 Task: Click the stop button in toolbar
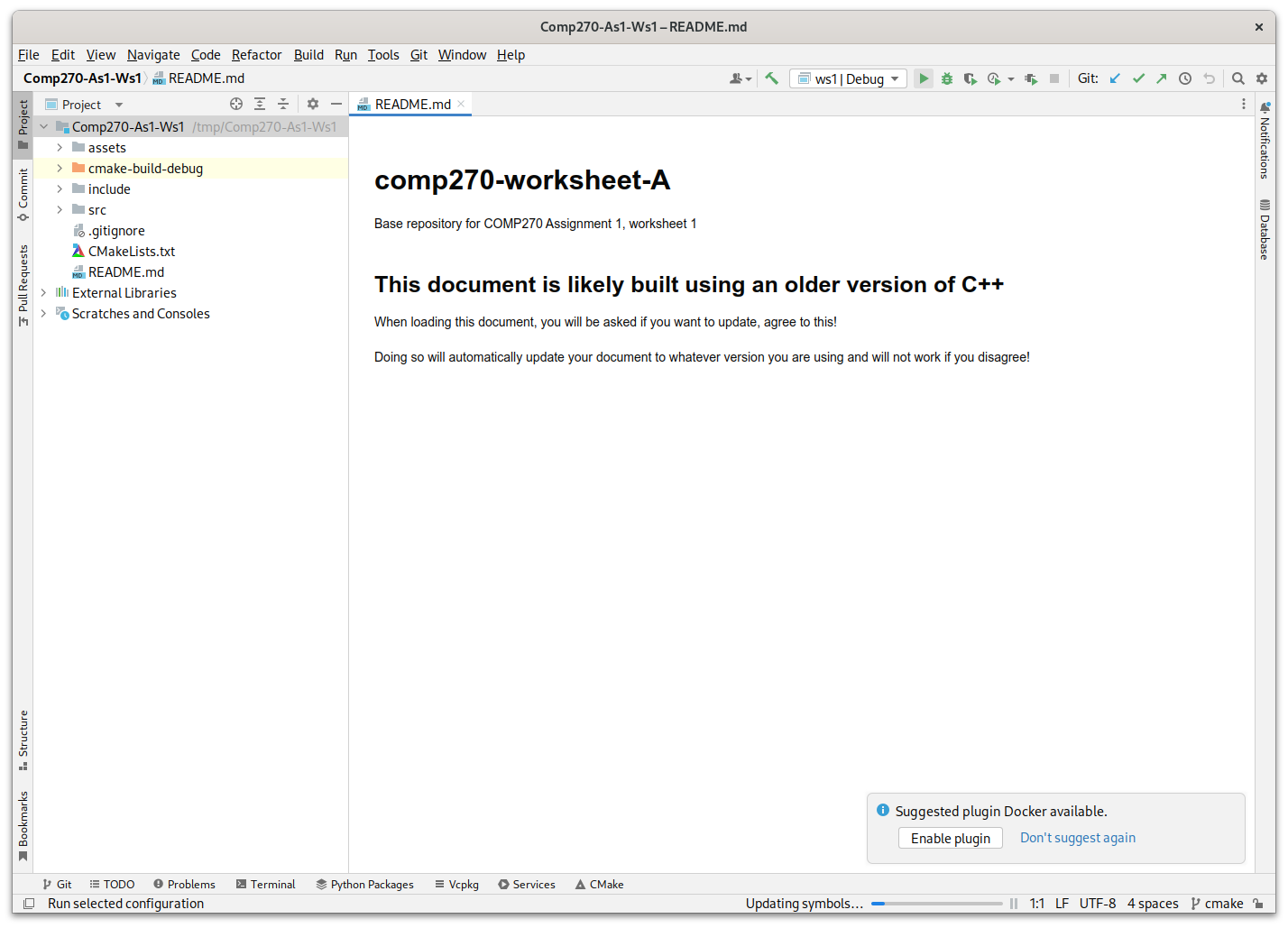[1053, 78]
